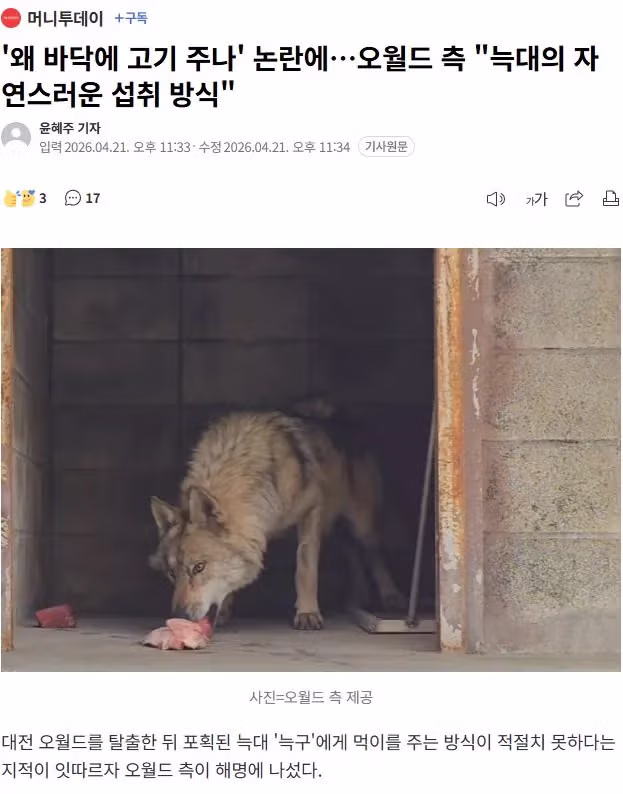623x794 pixels.
Task: Open reporter 윤혜주 기자 page
Action: pos(70,128)
